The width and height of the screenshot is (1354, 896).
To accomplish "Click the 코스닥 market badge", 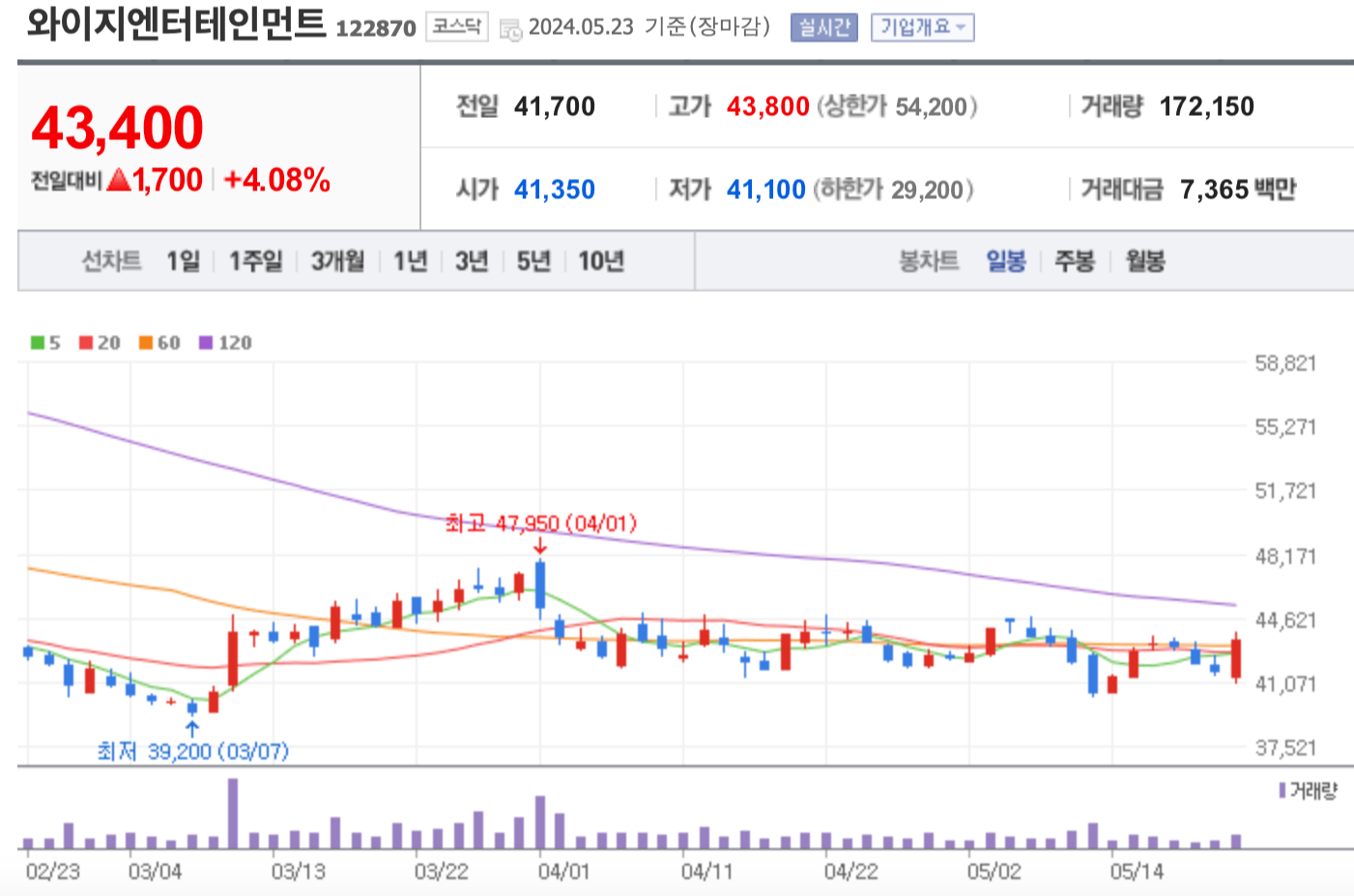I will coord(457,27).
